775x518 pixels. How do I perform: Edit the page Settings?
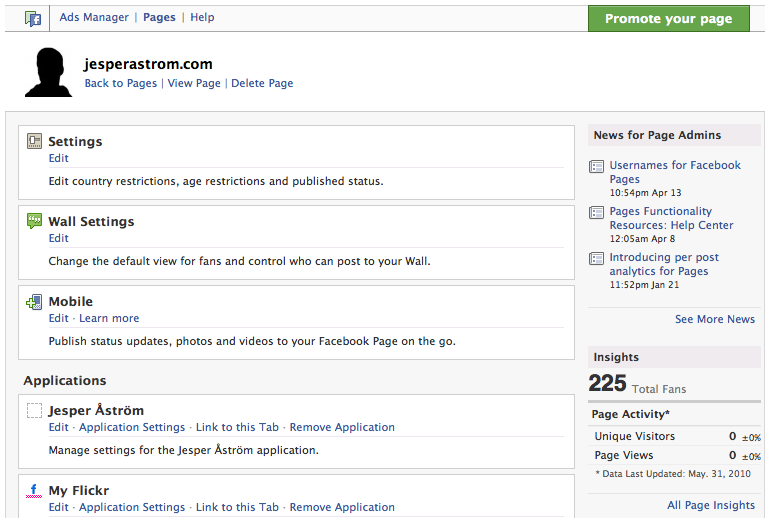click(58, 158)
